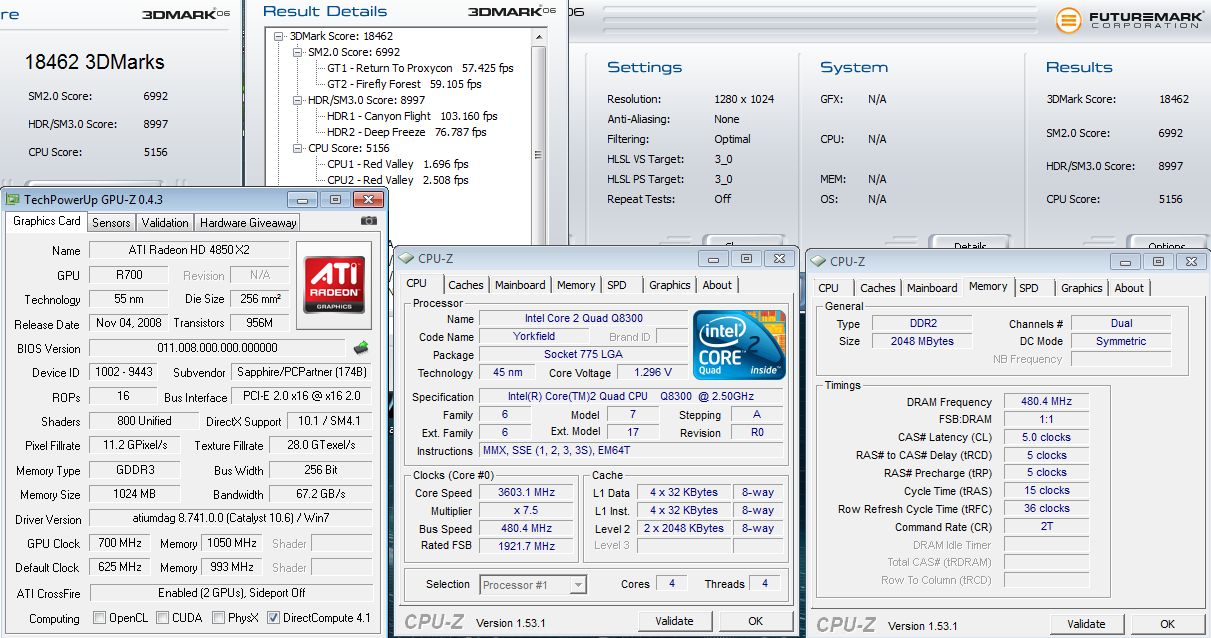Image resolution: width=1211 pixels, height=638 pixels.
Task: Collapse the HDR/SM3.0 Score tree node
Action: pos(297,100)
